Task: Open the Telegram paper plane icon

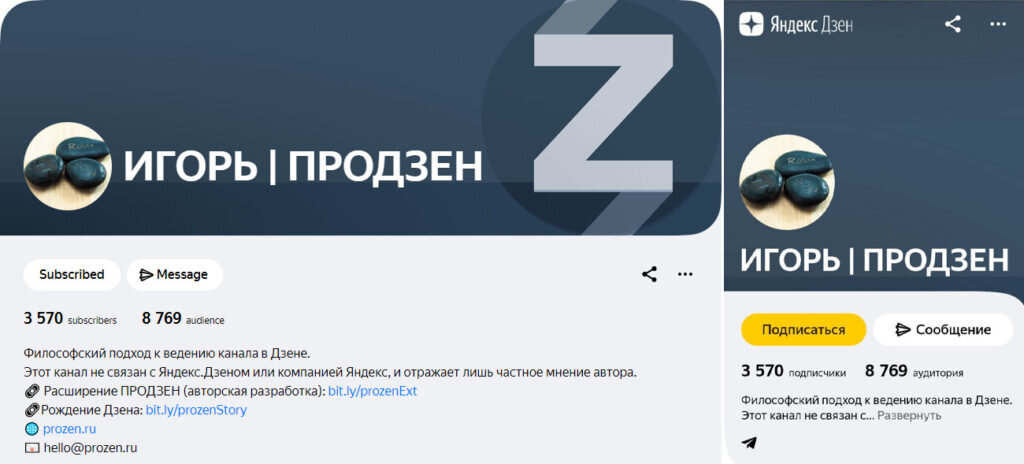Action: pos(749,442)
